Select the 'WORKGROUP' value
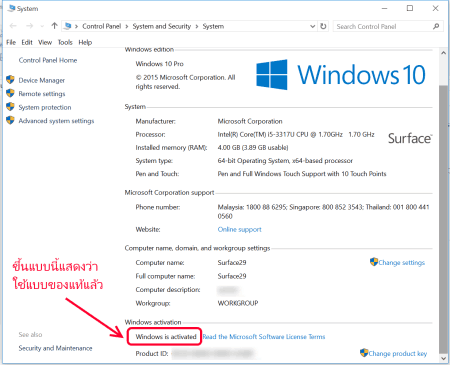Screen dimensions: 450x365 point(238,303)
